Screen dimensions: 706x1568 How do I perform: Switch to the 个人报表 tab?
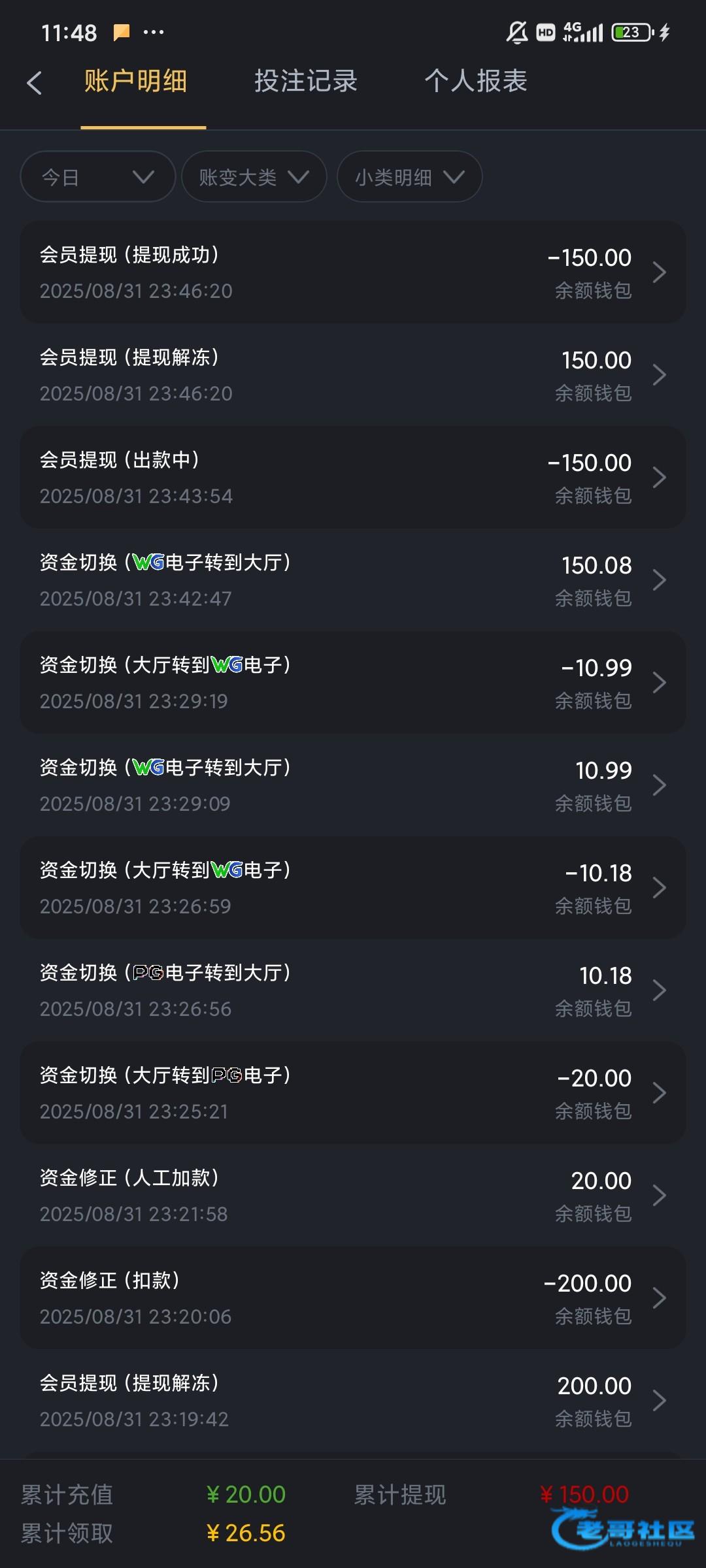click(x=476, y=82)
